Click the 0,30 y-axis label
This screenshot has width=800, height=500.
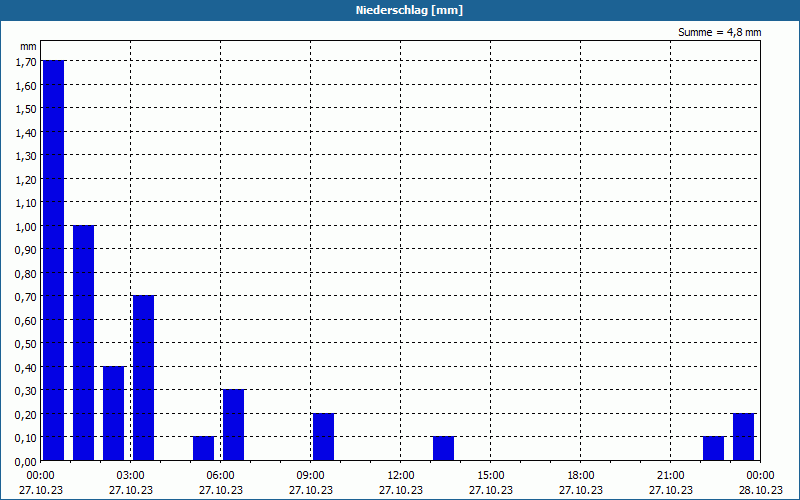[x=26, y=390]
